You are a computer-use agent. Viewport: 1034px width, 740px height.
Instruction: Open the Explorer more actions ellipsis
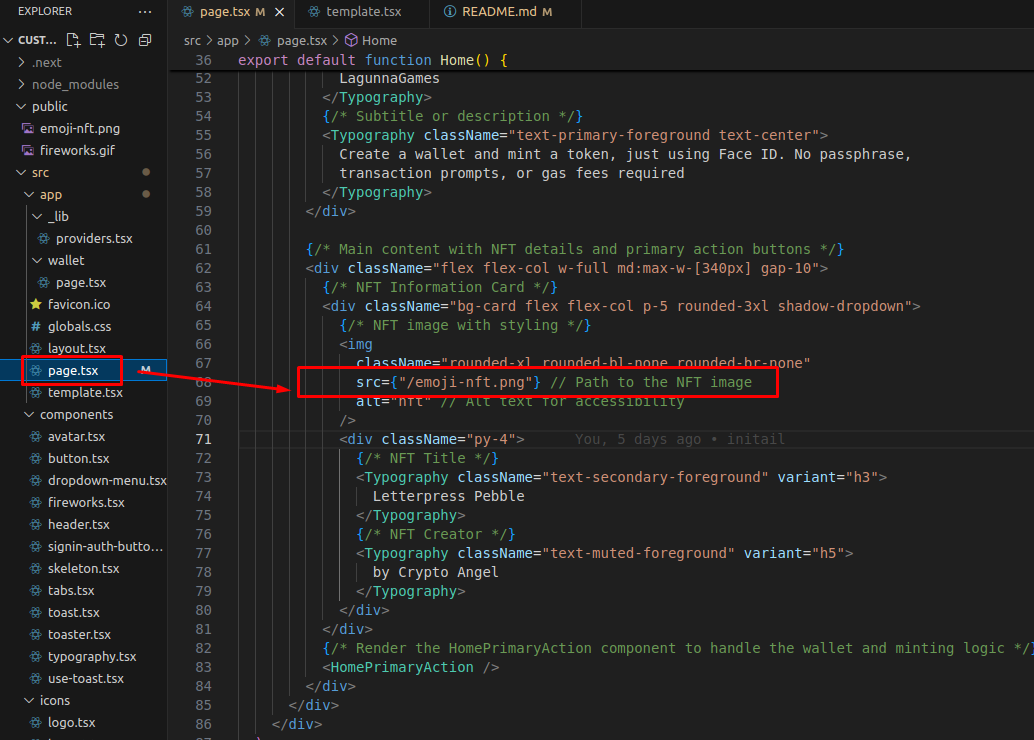coord(145,11)
